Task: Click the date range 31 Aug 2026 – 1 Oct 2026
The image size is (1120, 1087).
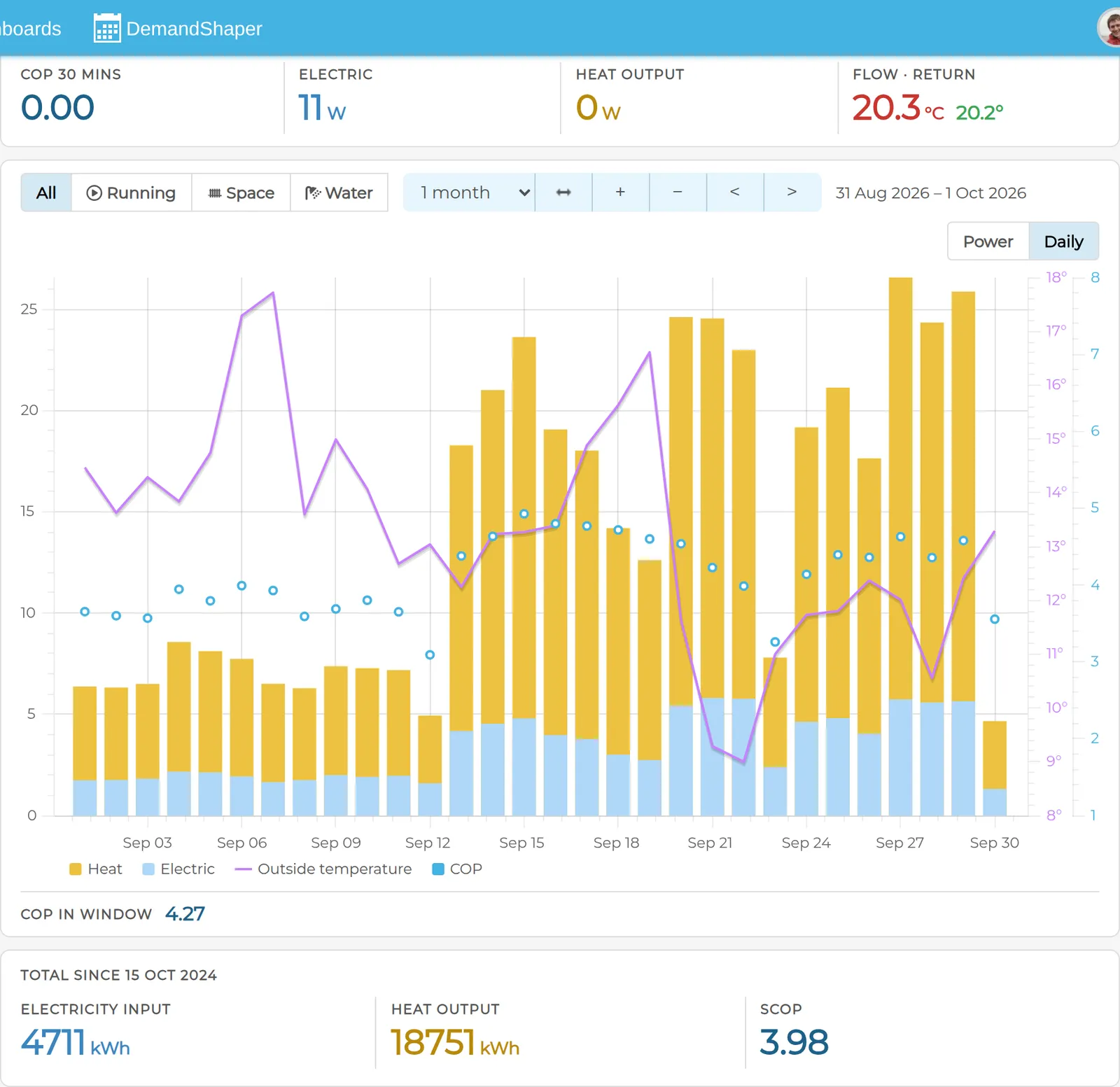Action: coord(931,193)
